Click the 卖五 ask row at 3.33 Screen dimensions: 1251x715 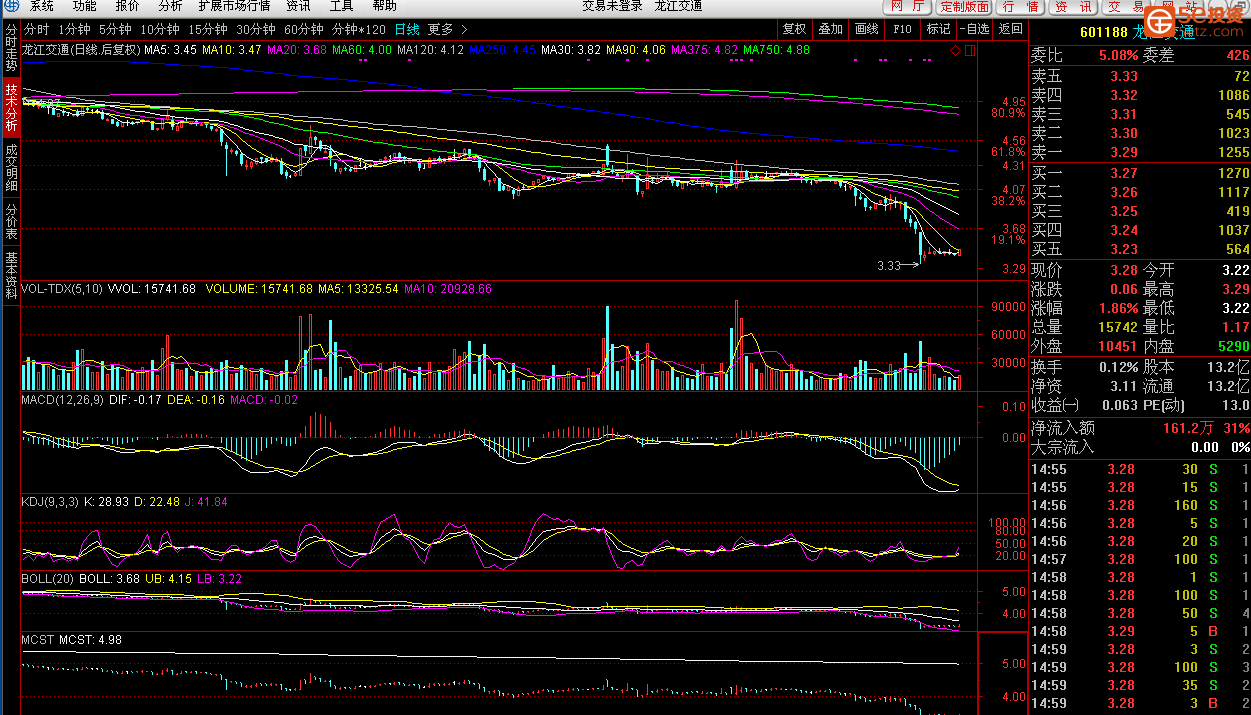(1140, 76)
